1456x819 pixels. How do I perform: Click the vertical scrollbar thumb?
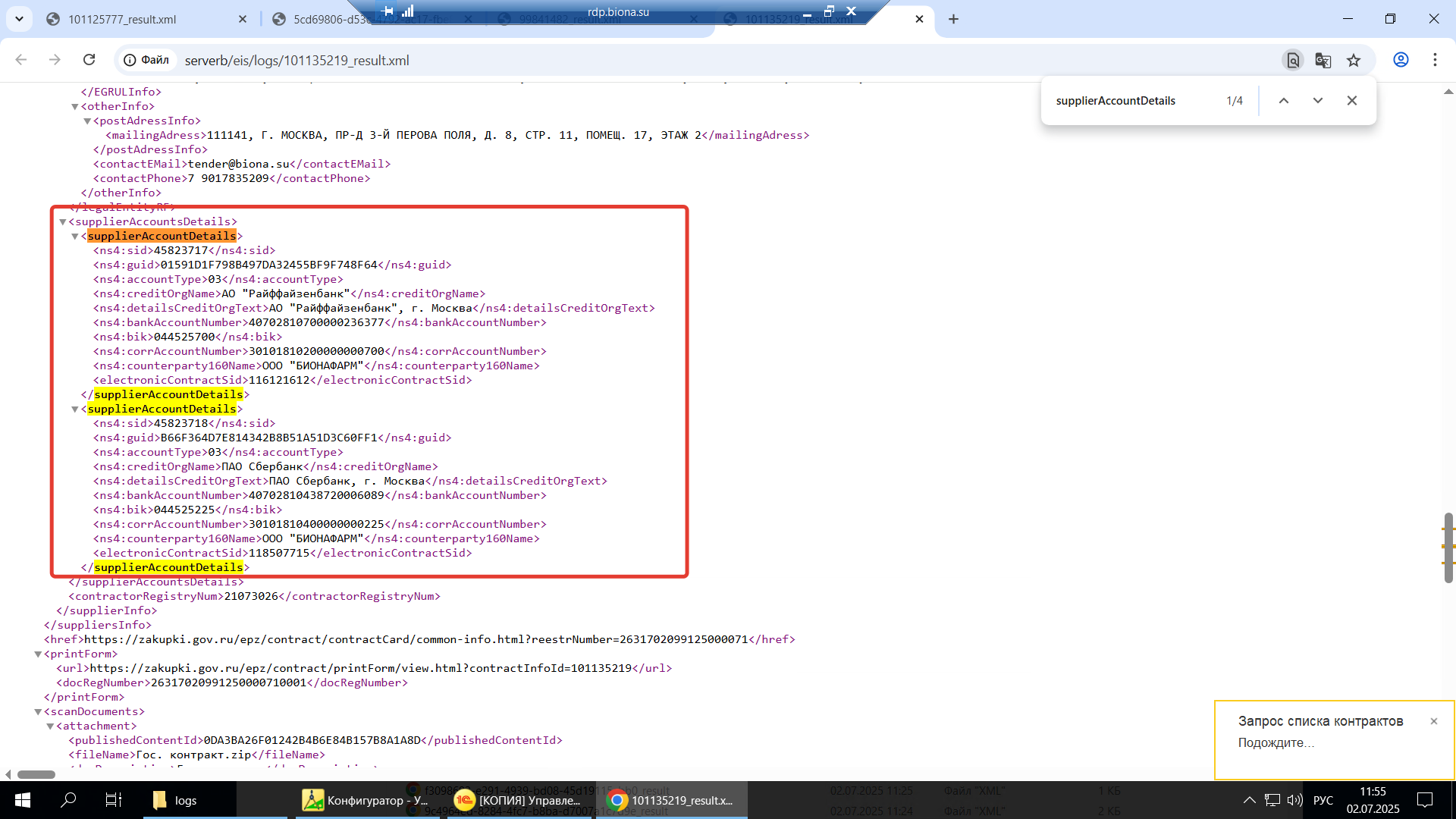[1448, 548]
